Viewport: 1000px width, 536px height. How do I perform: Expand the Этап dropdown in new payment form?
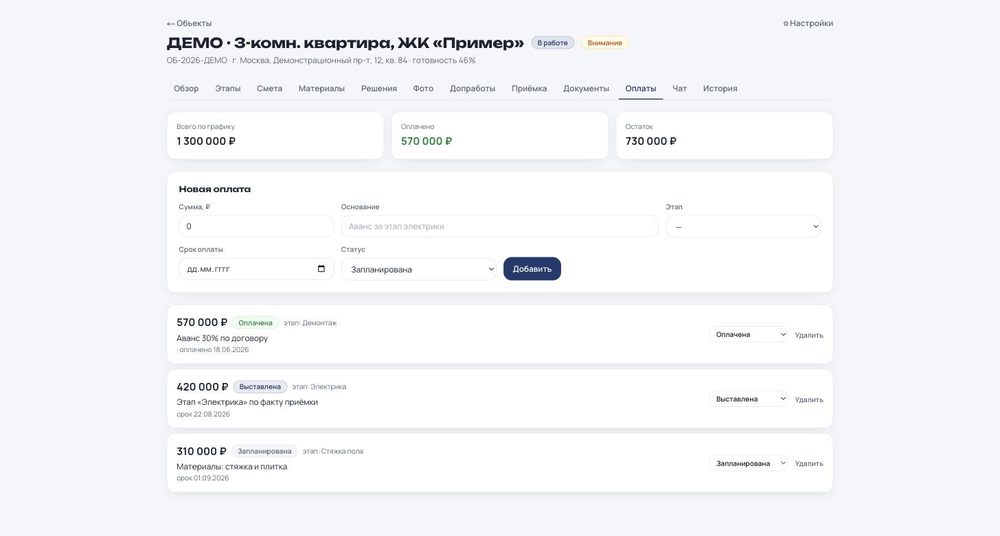[744, 227]
